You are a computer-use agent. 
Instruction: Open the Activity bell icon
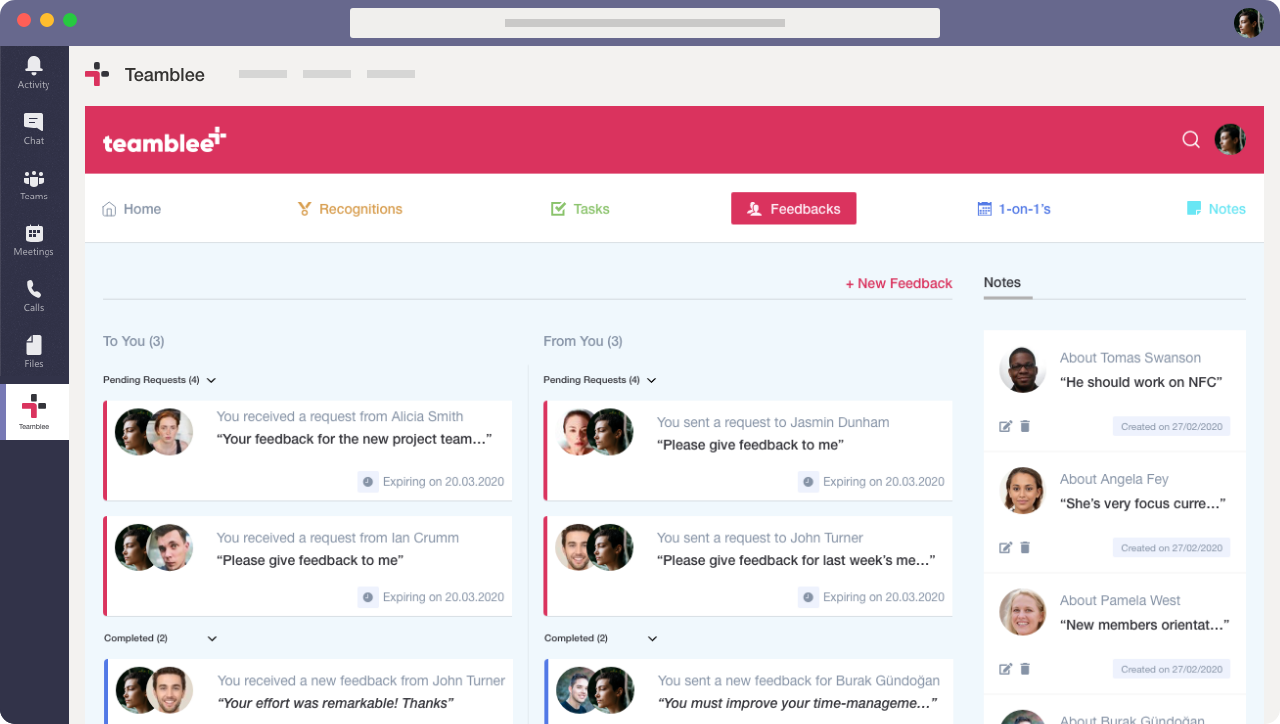pos(34,72)
